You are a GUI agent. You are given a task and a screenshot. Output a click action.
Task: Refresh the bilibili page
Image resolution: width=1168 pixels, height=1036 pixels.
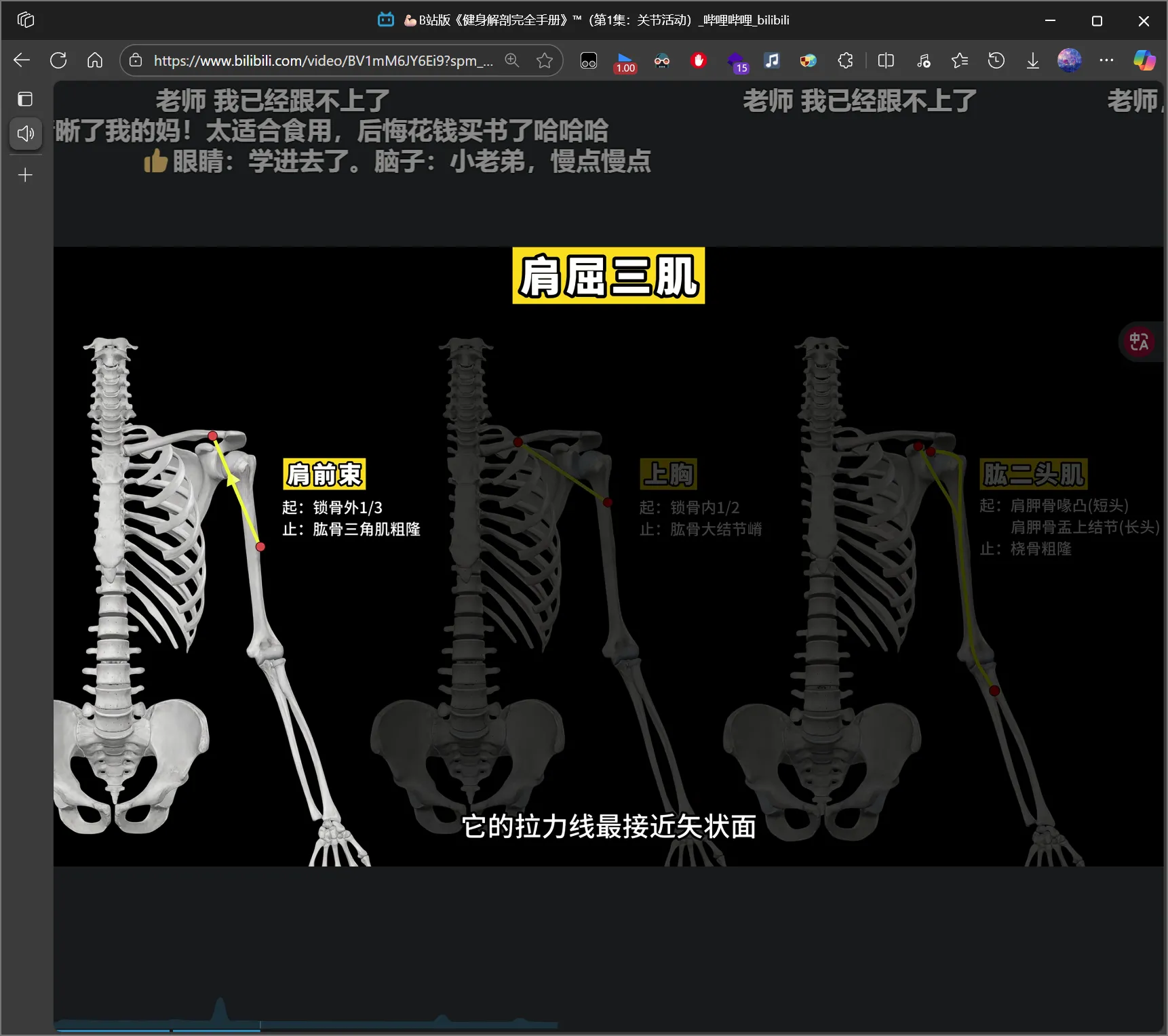click(58, 60)
